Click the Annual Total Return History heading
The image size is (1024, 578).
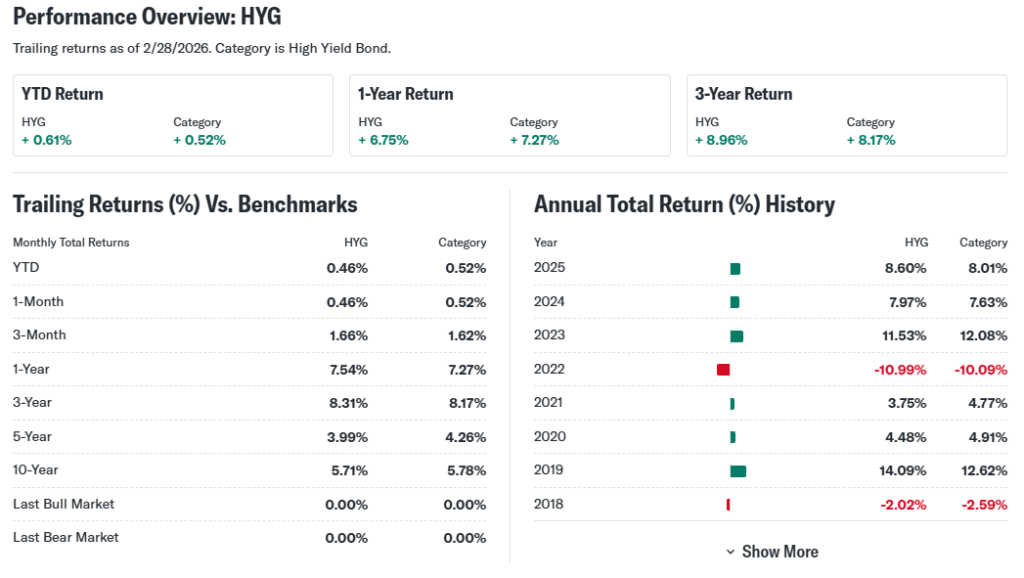tap(684, 204)
